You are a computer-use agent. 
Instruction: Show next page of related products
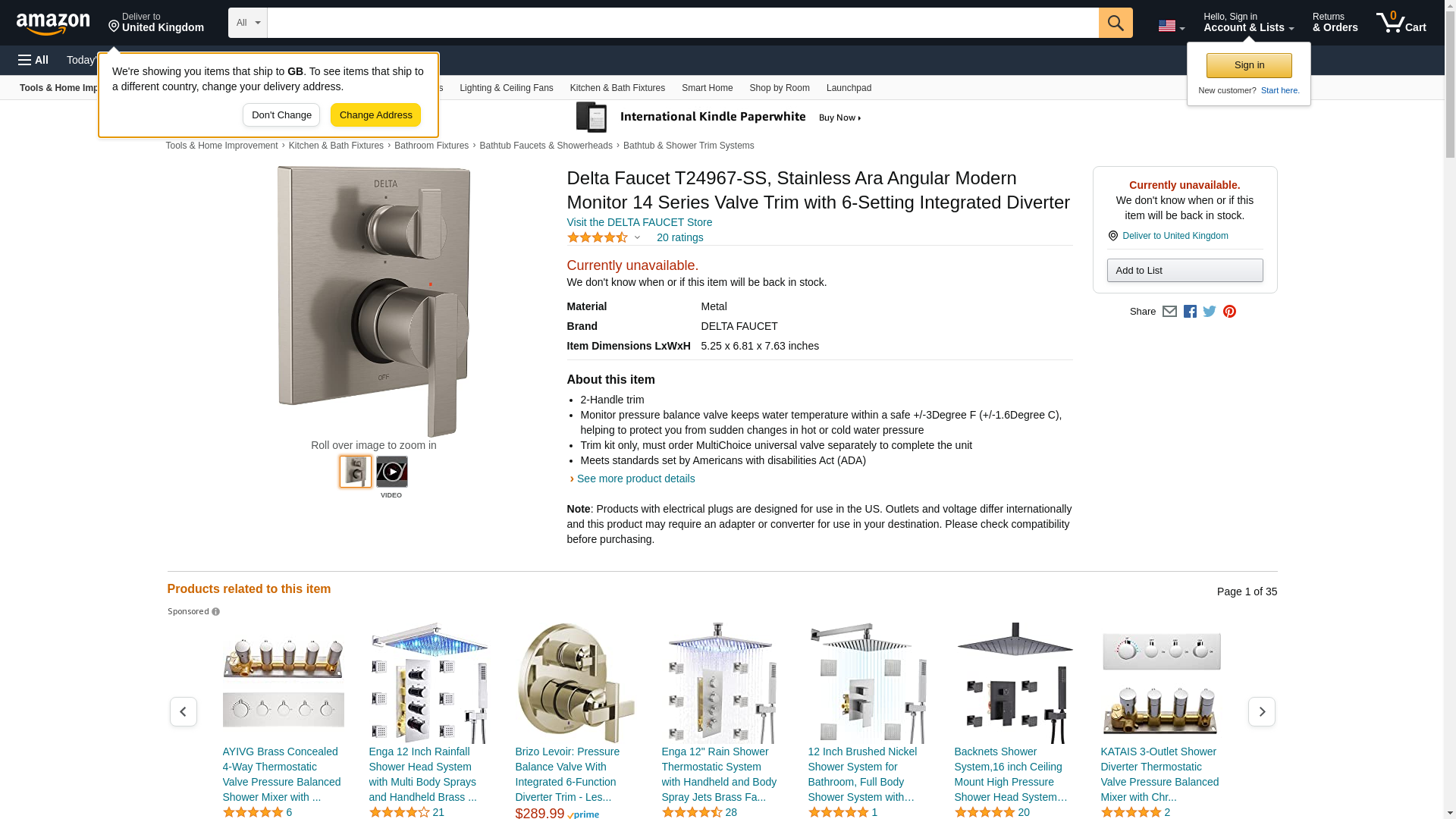tap(1262, 711)
